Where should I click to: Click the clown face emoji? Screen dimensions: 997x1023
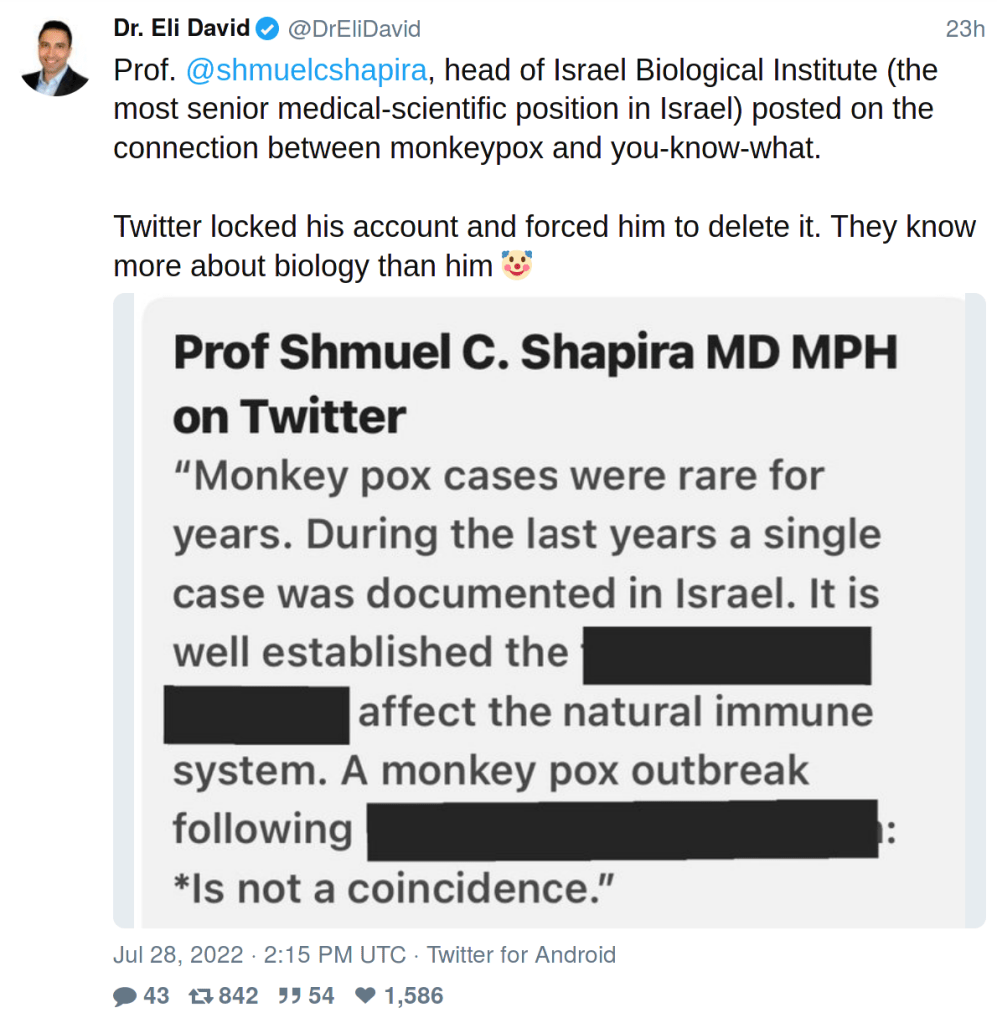[x=516, y=266]
